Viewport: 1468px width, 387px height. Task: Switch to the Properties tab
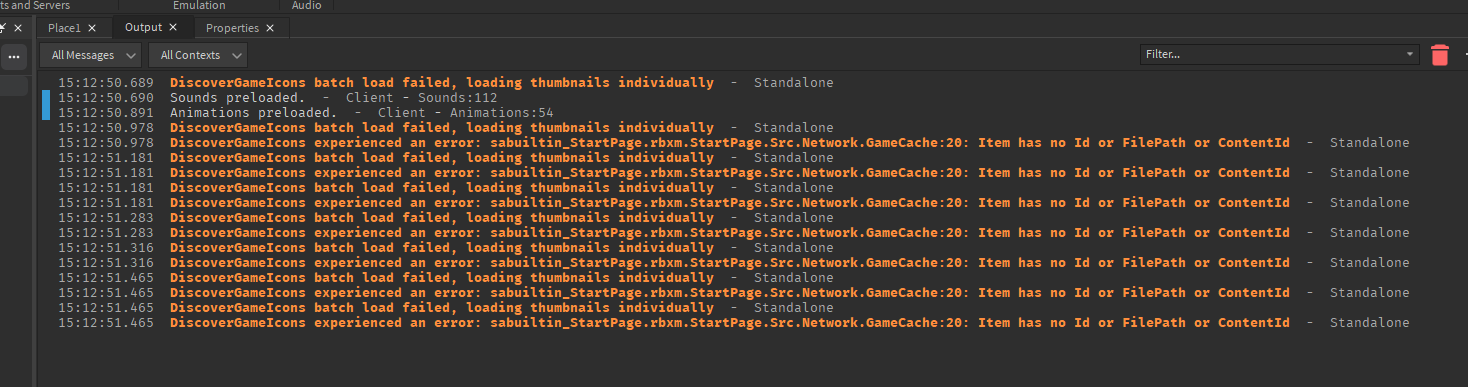[x=232, y=28]
